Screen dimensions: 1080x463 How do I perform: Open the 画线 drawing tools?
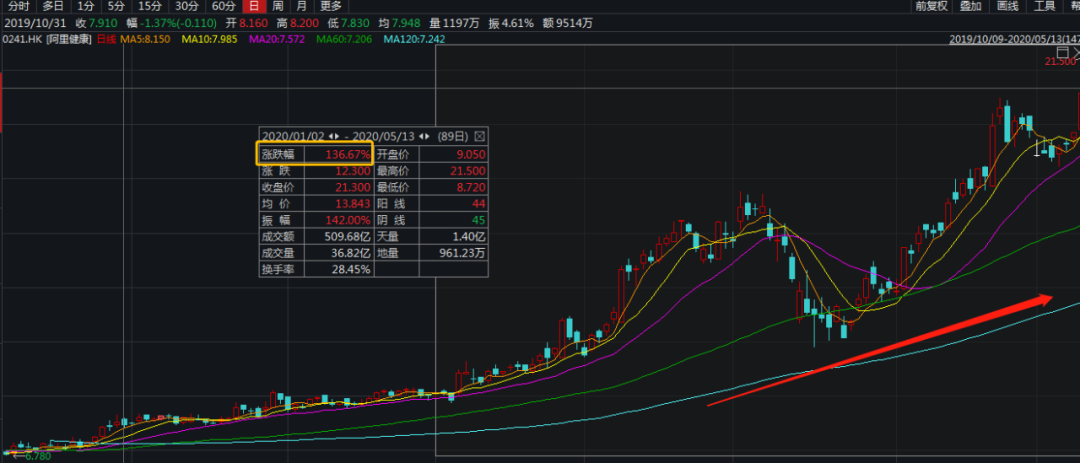[1007, 6]
